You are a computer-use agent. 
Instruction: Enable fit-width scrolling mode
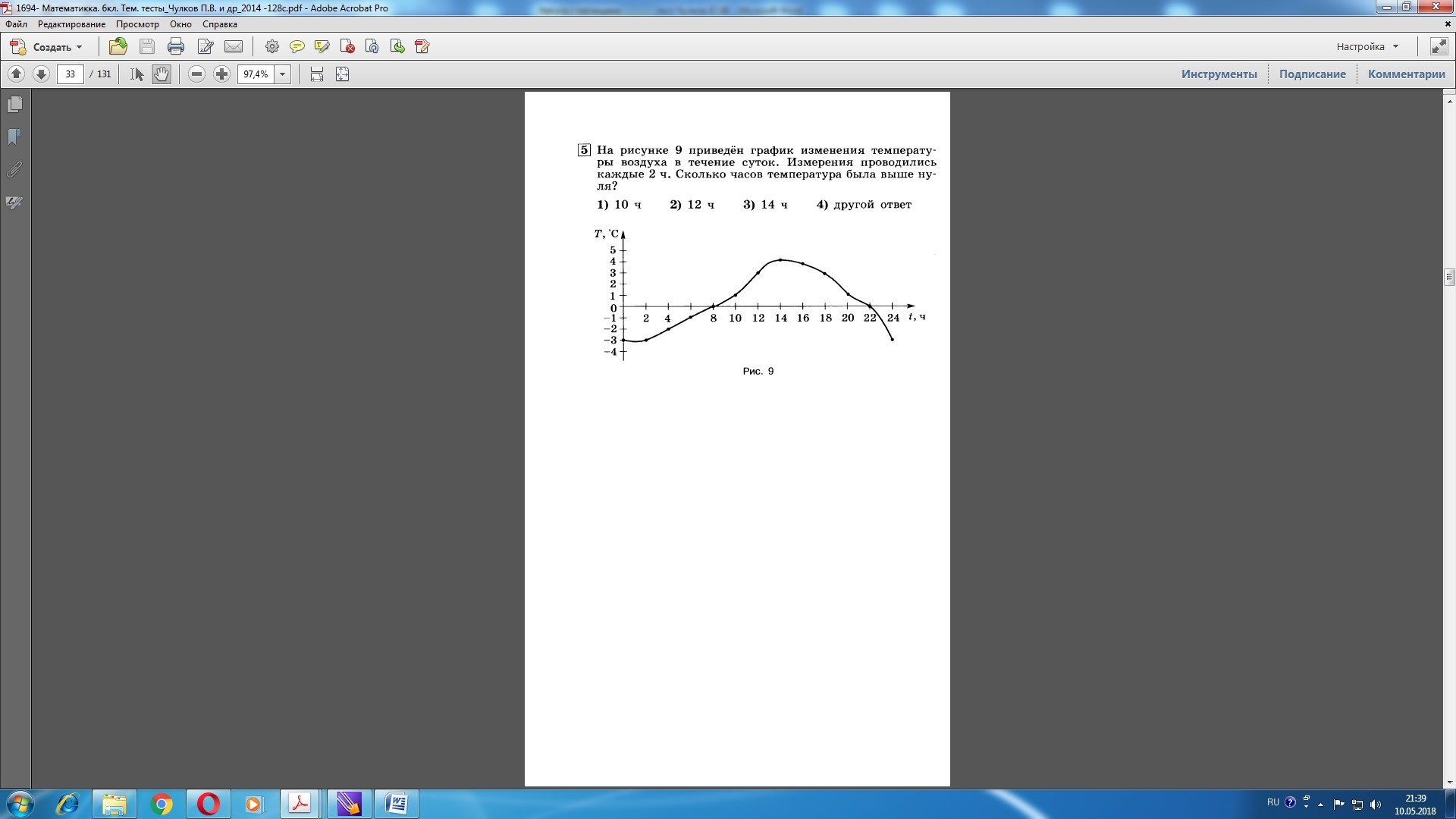tap(317, 74)
